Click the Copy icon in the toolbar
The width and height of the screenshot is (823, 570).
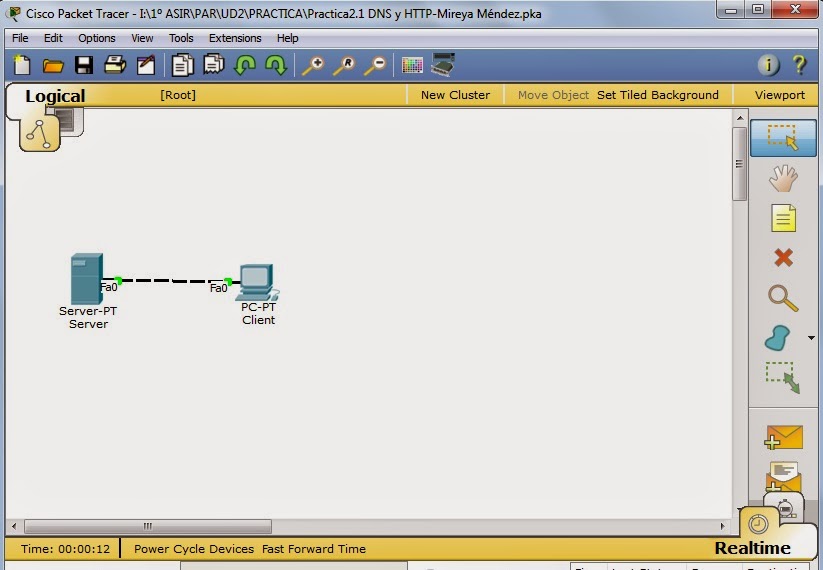[x=183, y=65]
